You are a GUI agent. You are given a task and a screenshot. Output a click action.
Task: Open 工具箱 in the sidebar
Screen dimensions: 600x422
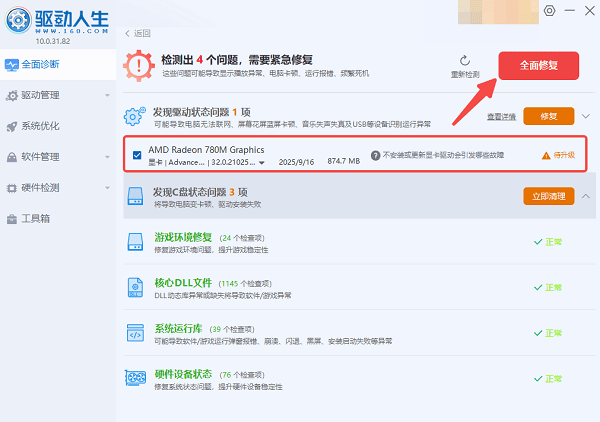[36, 218]
